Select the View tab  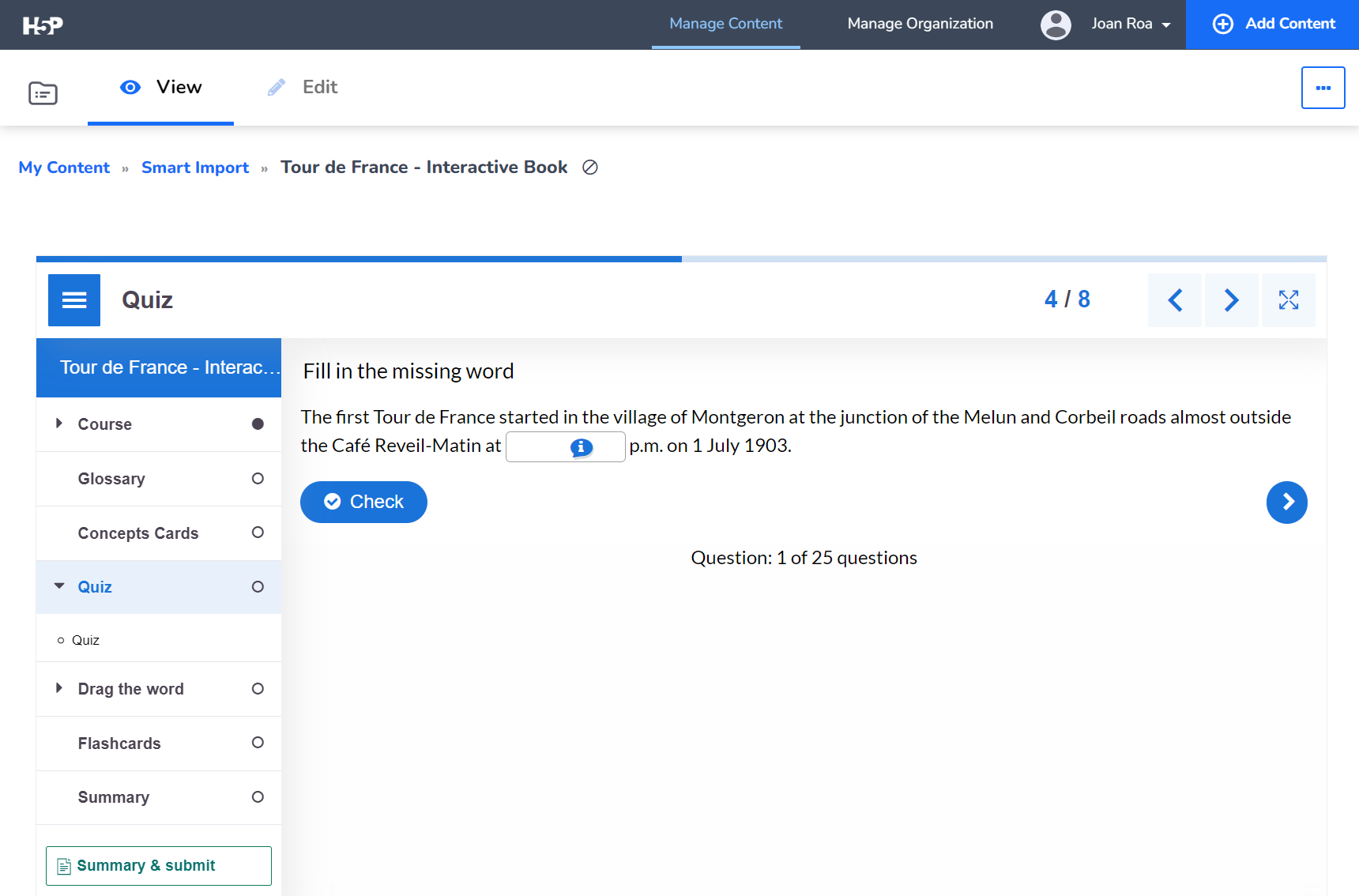161,87
